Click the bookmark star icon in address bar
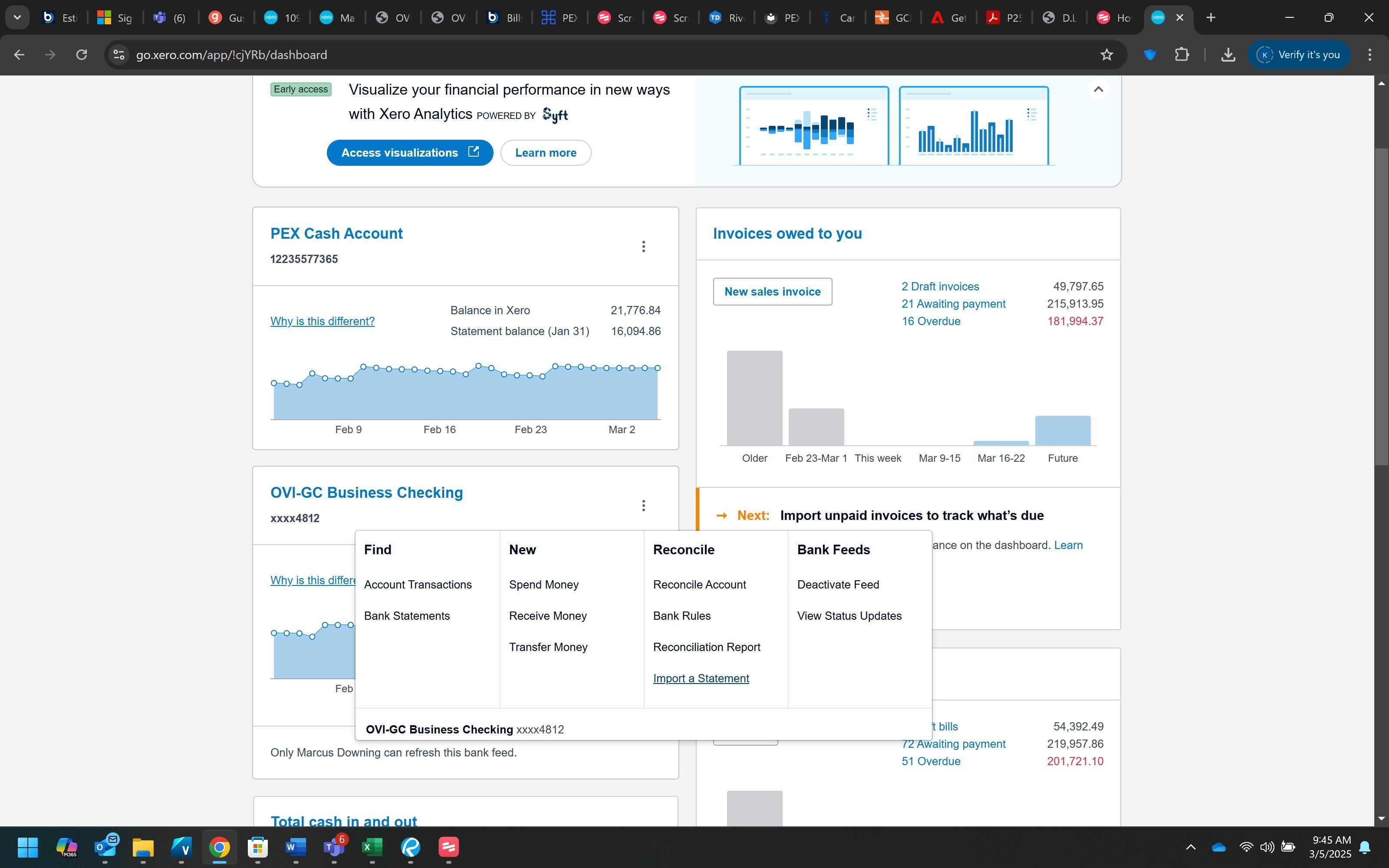Screen dimensions: 1389x868 coord(1106,55)
